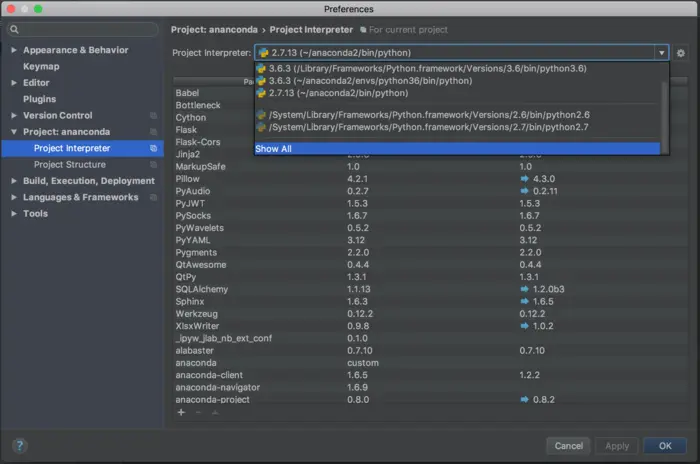This screenshot has height=464, width=700.
Task: Click Pillow upgrade arrow icon
Action: coord(525,179)
